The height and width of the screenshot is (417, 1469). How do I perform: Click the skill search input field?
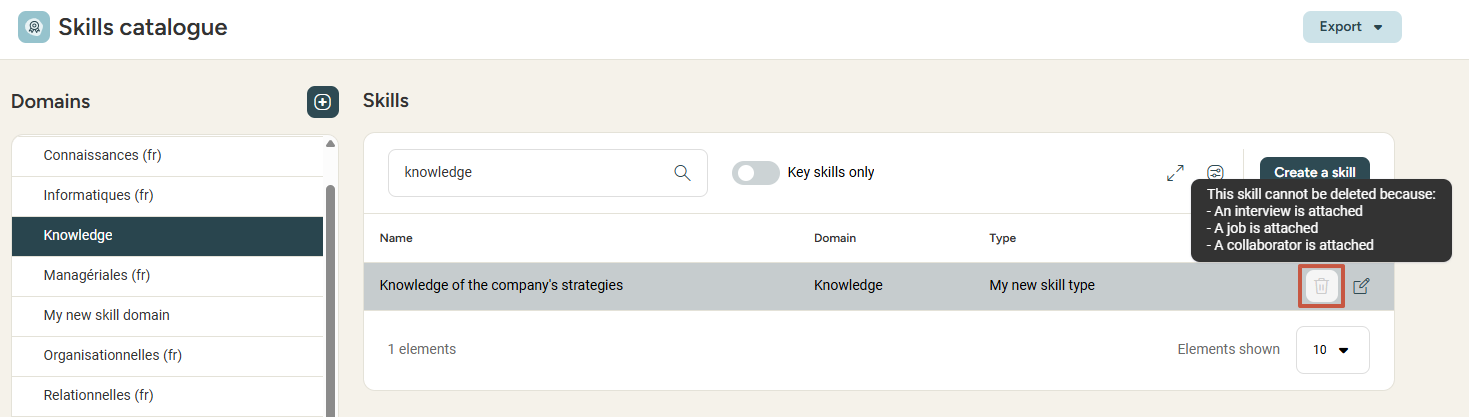(x=530, y=173)
